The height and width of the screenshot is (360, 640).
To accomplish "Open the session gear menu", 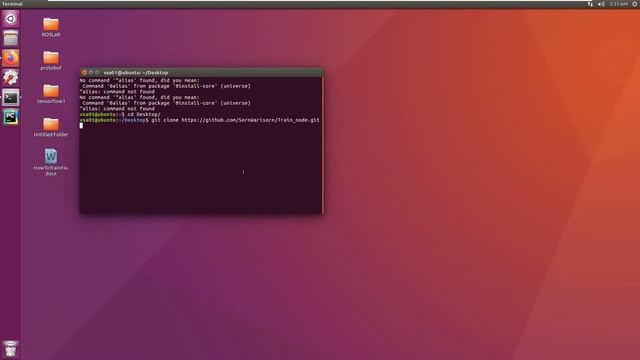I will tap(635, 4).
